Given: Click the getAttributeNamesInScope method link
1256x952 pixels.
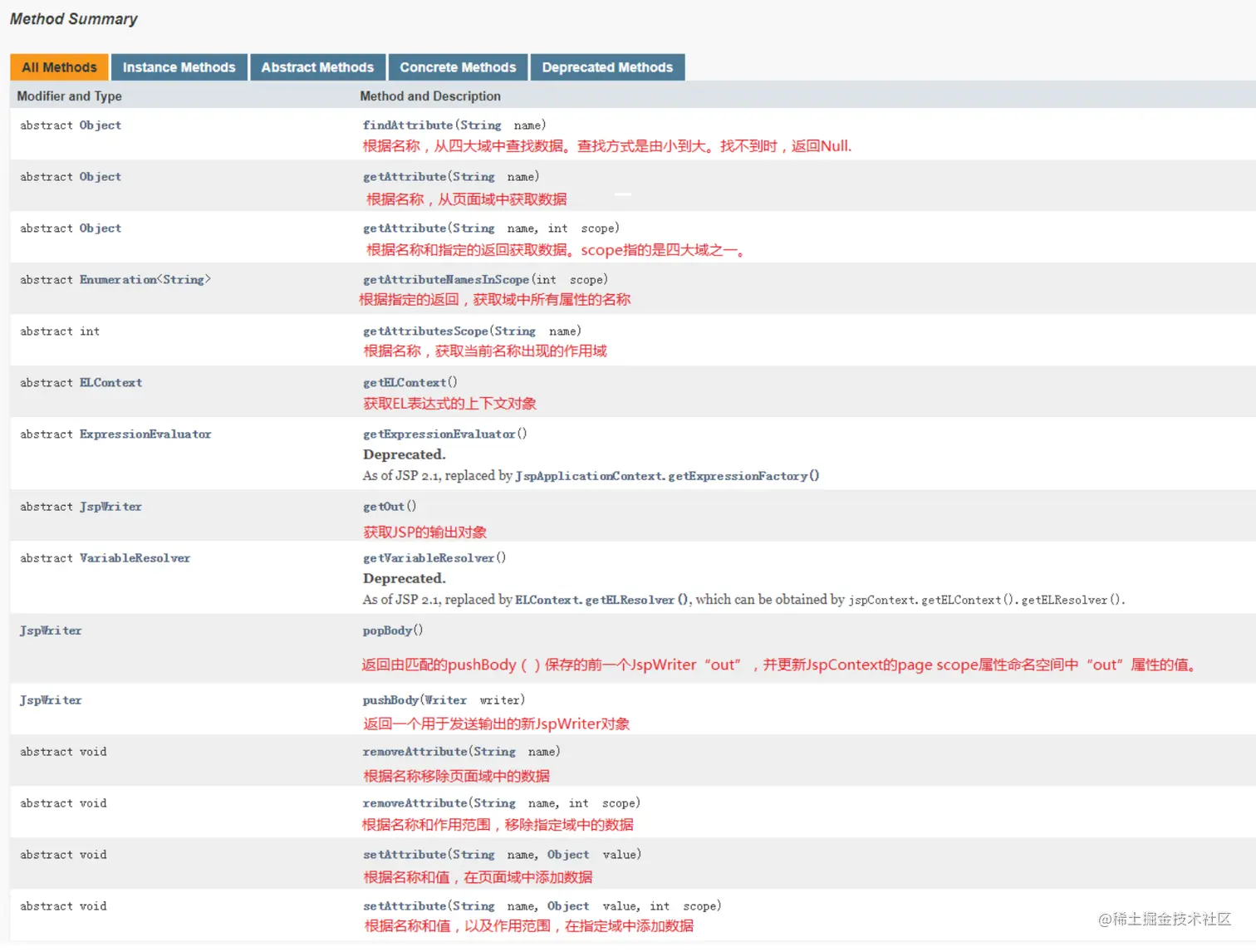Looking at the screenshot, I should click(446, 280).
